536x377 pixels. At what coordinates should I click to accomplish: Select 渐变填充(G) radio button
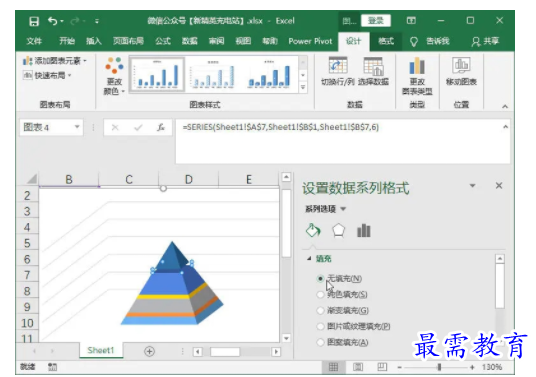[320, 310]
